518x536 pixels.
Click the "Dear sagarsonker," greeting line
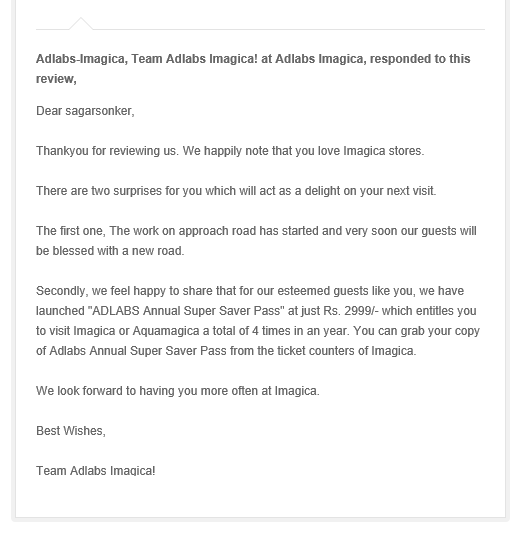coord(85,111)
